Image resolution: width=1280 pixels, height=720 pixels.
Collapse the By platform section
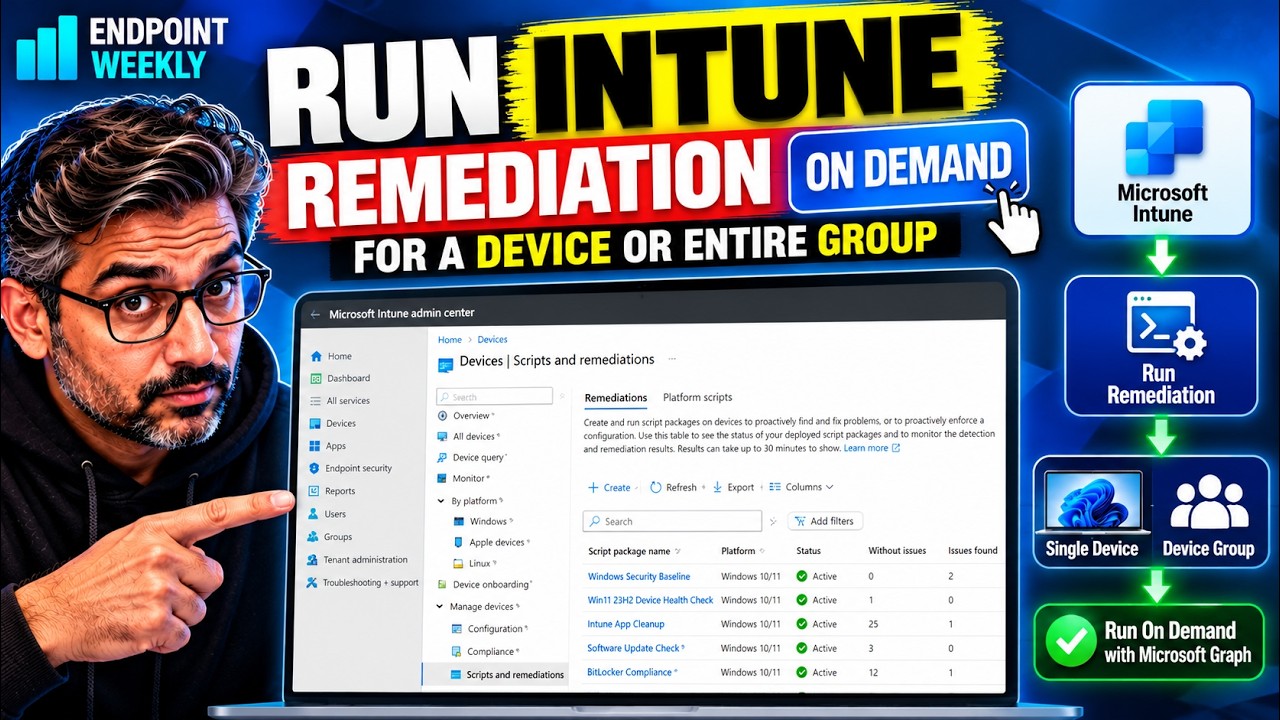click(442, 501)
